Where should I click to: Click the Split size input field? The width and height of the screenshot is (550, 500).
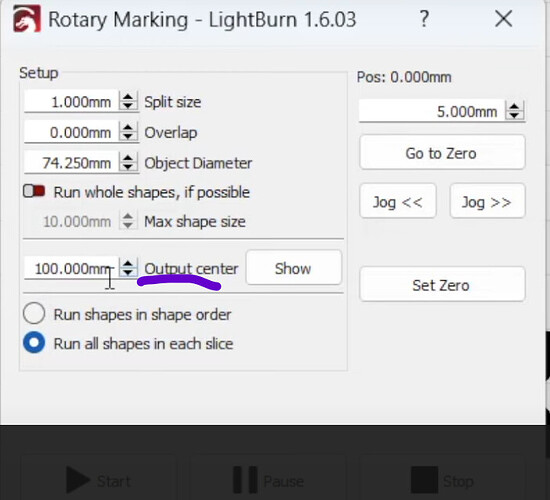point(72,102)
